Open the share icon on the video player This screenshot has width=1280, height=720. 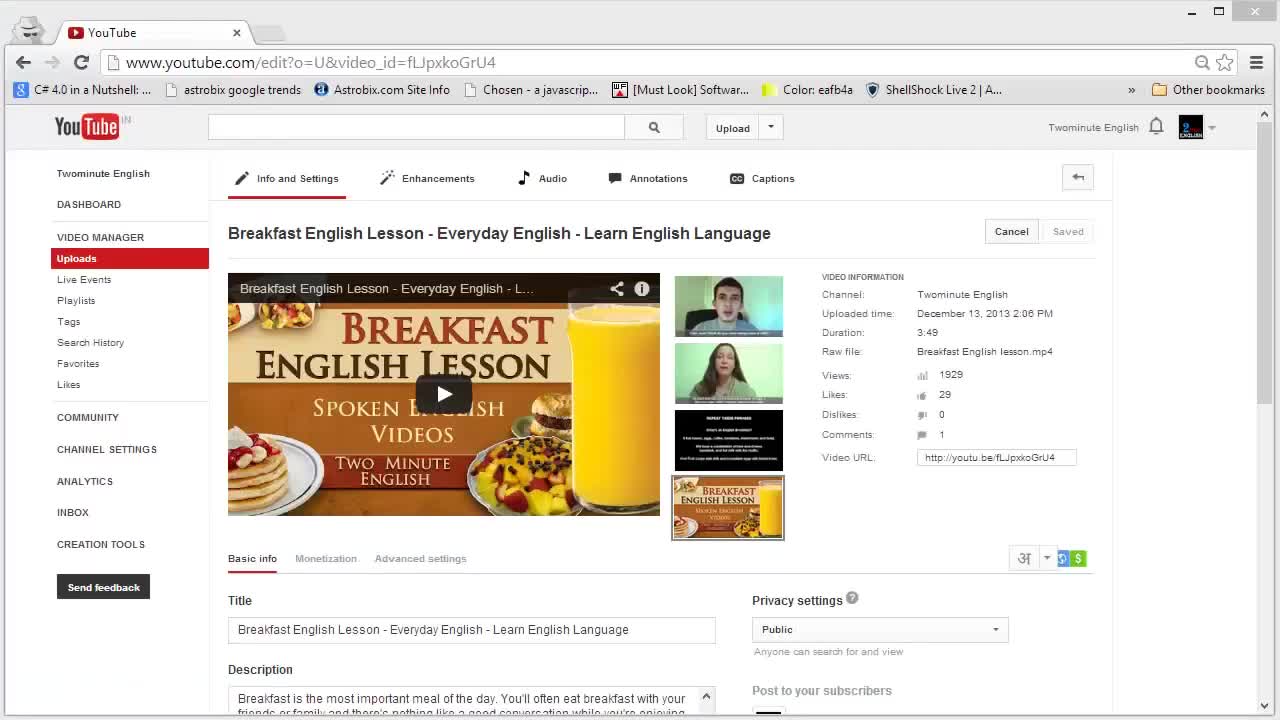[x=617, y=288]
